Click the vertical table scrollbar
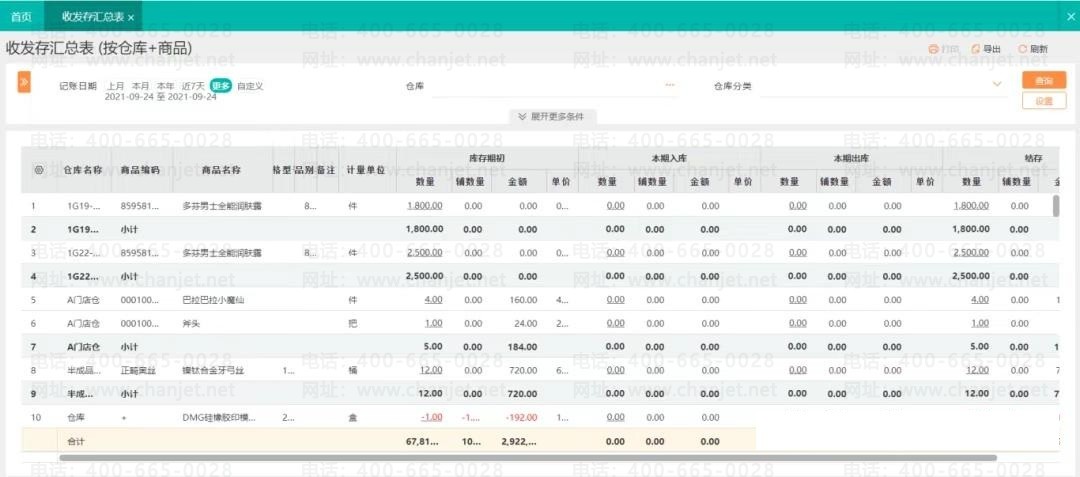The image size is (1080, 477). pyautogui.click(x=1055, y=206)
